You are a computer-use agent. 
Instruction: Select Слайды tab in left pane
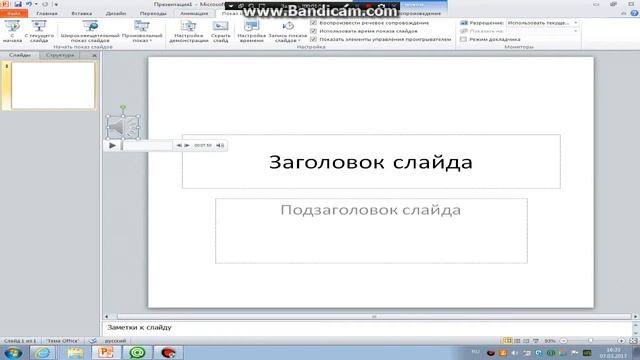20,55
